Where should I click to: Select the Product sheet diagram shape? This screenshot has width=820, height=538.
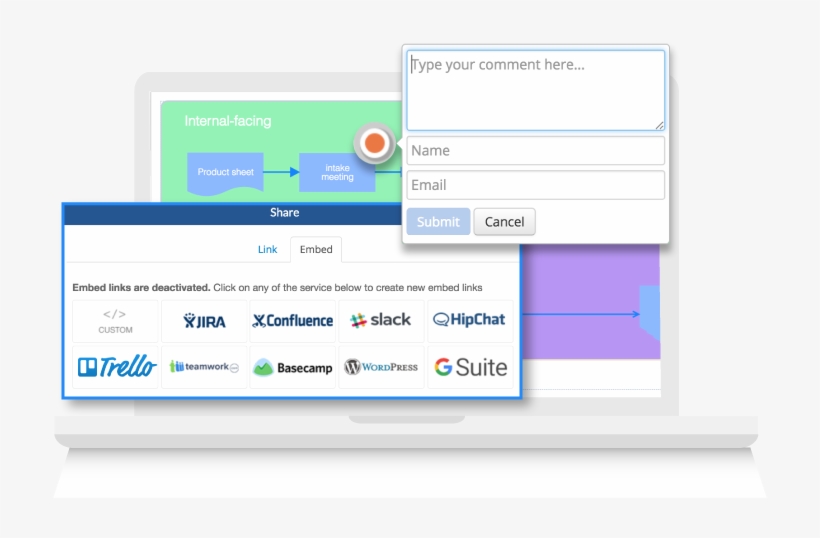click(225, 172)
